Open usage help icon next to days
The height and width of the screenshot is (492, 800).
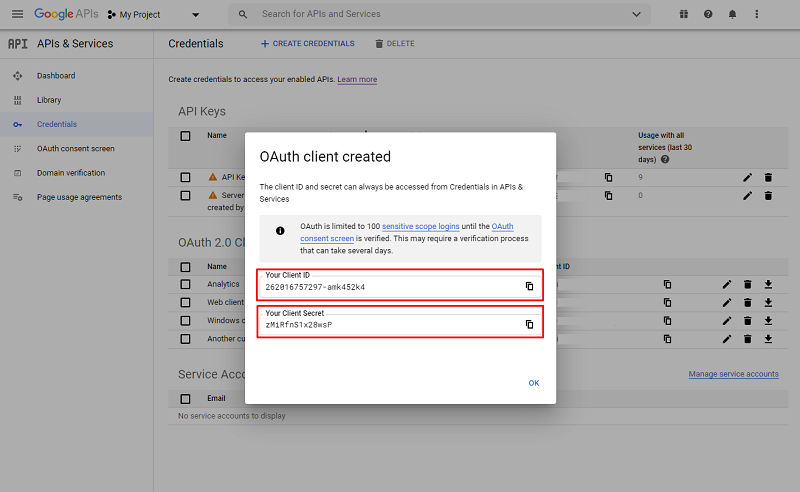pyautogui.click(x=665, y=159)
